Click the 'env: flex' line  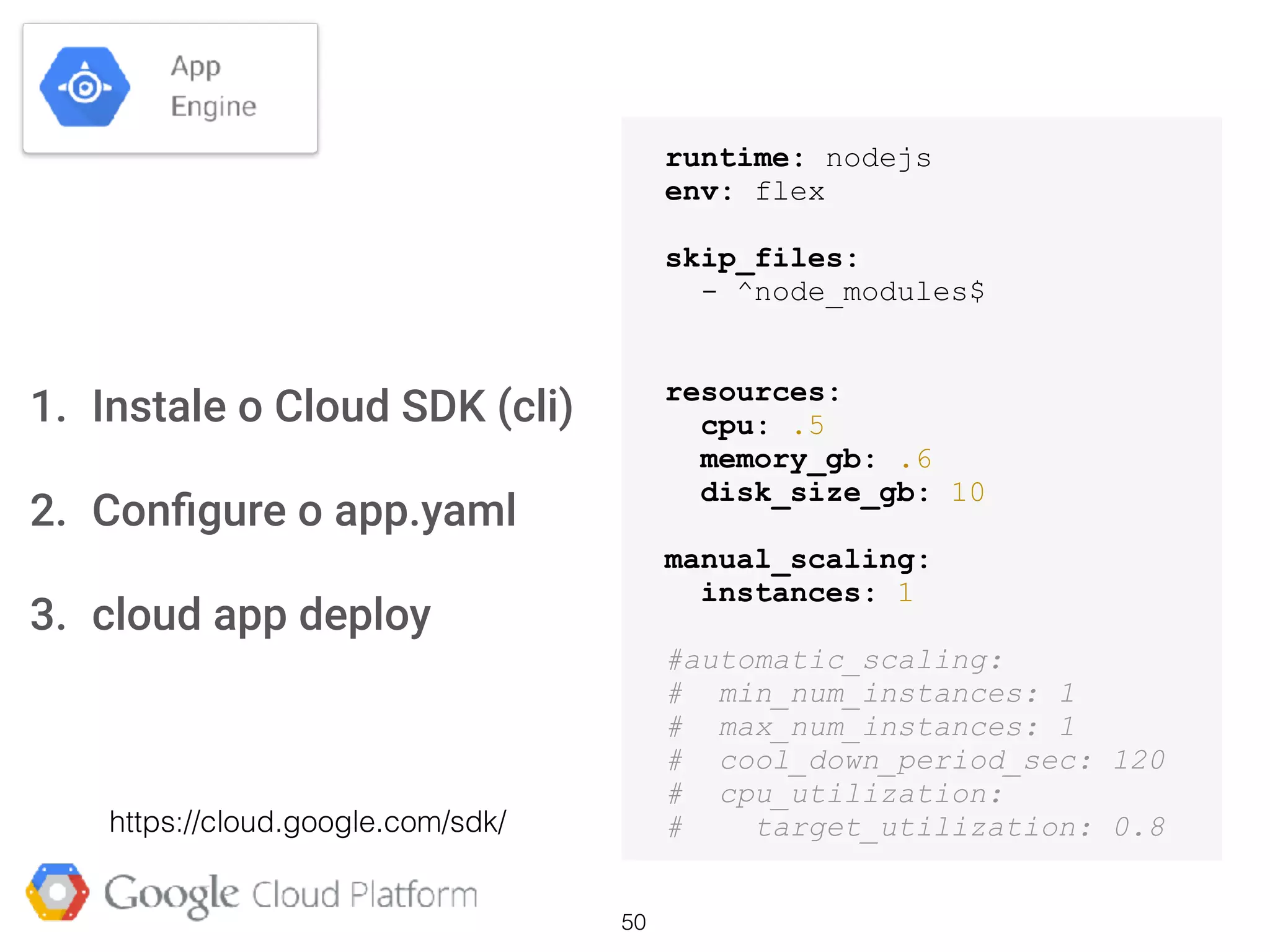[x=745, y=192]
